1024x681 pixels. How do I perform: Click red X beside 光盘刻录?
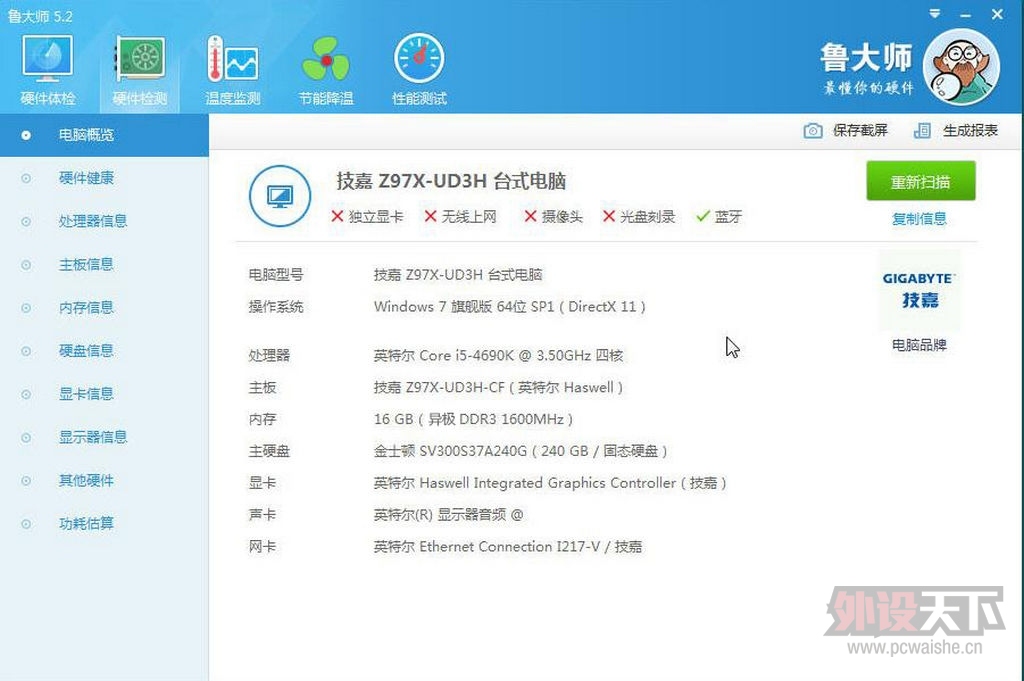click(x=609, y=216)
